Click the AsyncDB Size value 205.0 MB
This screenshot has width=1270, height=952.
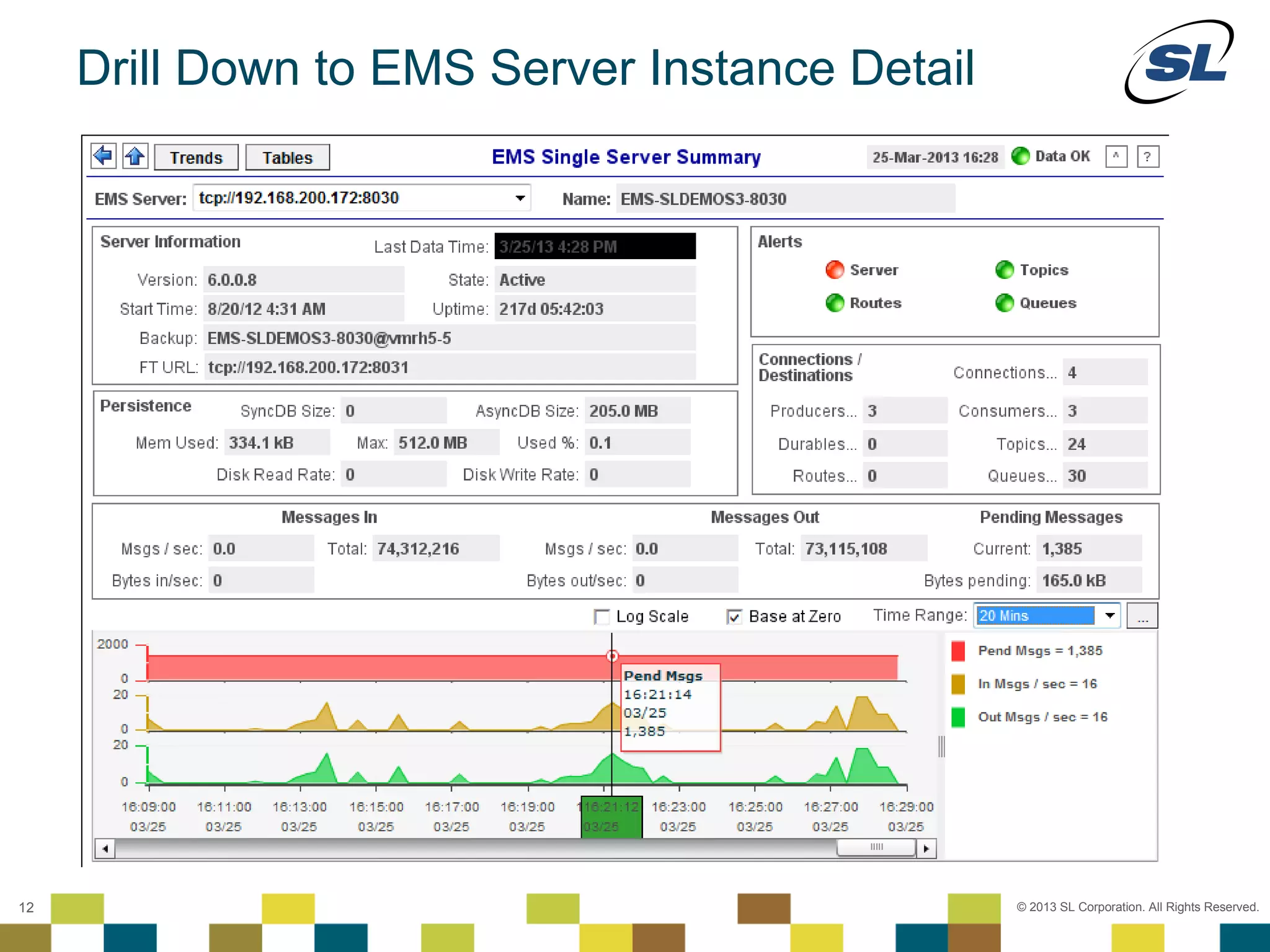pos(637,410)
